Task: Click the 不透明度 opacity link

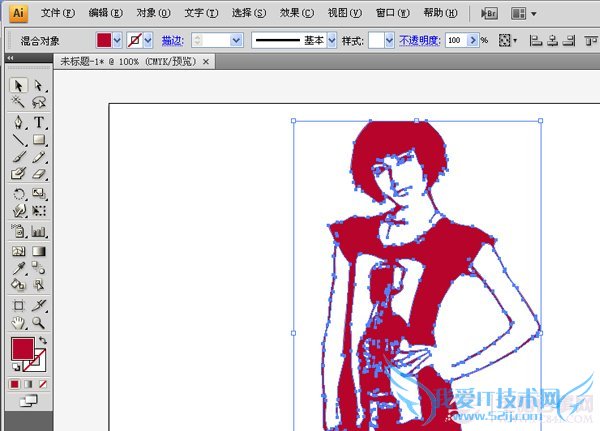Action: (x=418, y=40)
